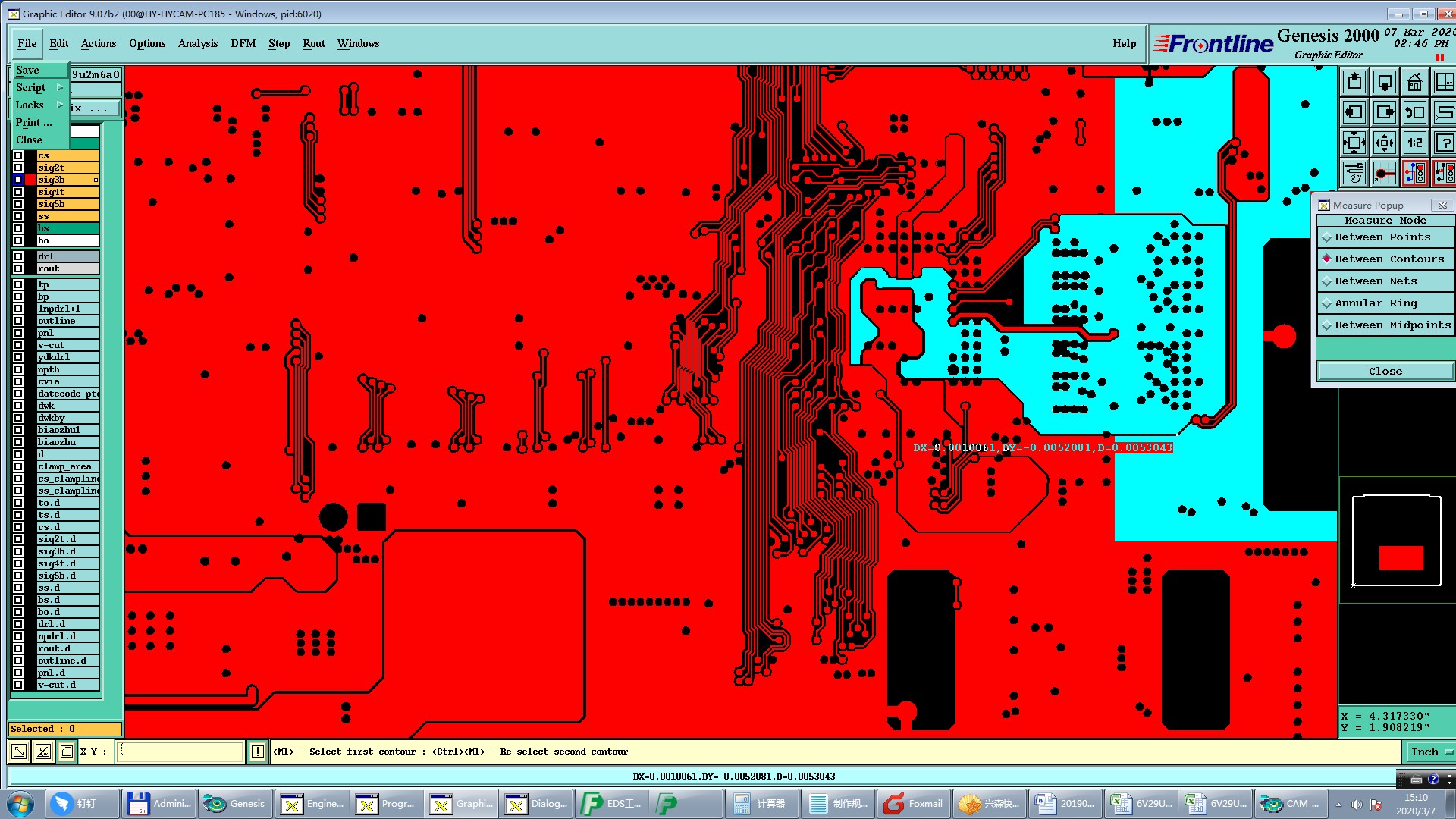
Task: Select Annular Ring measure mode
Action: click(1376, 303)
